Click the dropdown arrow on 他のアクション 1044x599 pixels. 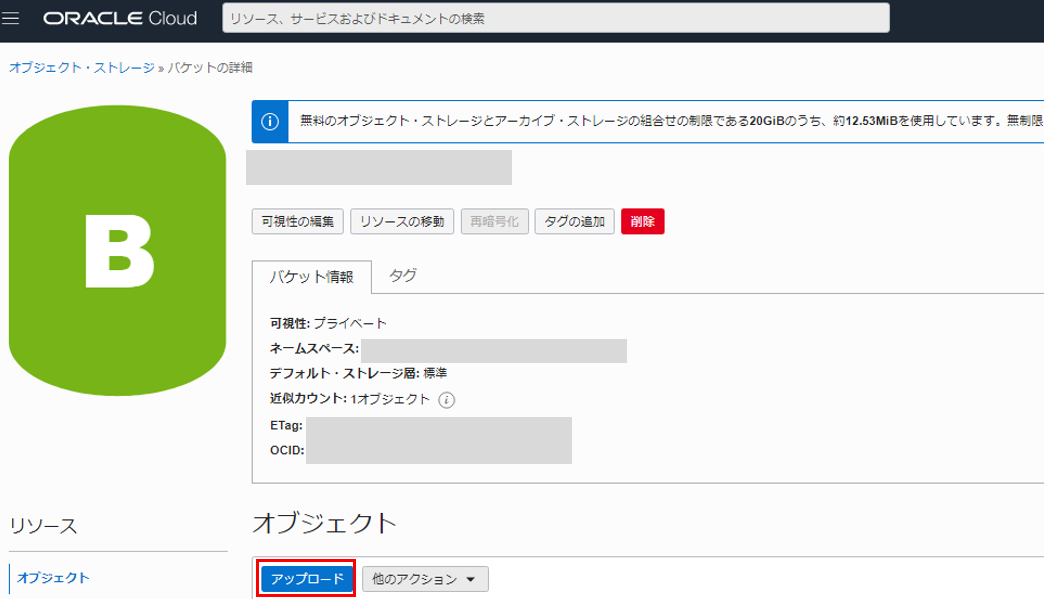(471, 580)
